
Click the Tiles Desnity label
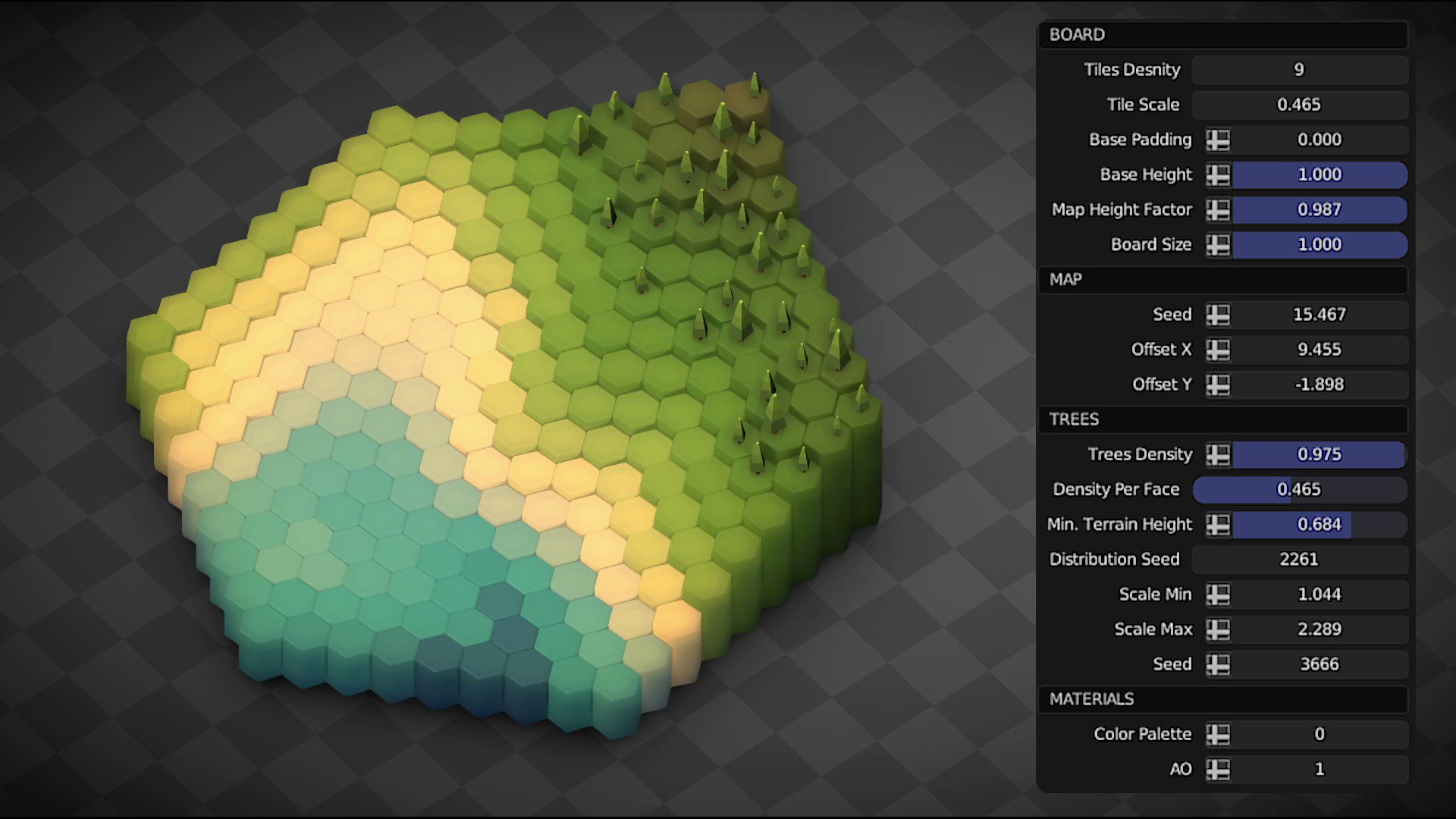tap(1132, 70)
